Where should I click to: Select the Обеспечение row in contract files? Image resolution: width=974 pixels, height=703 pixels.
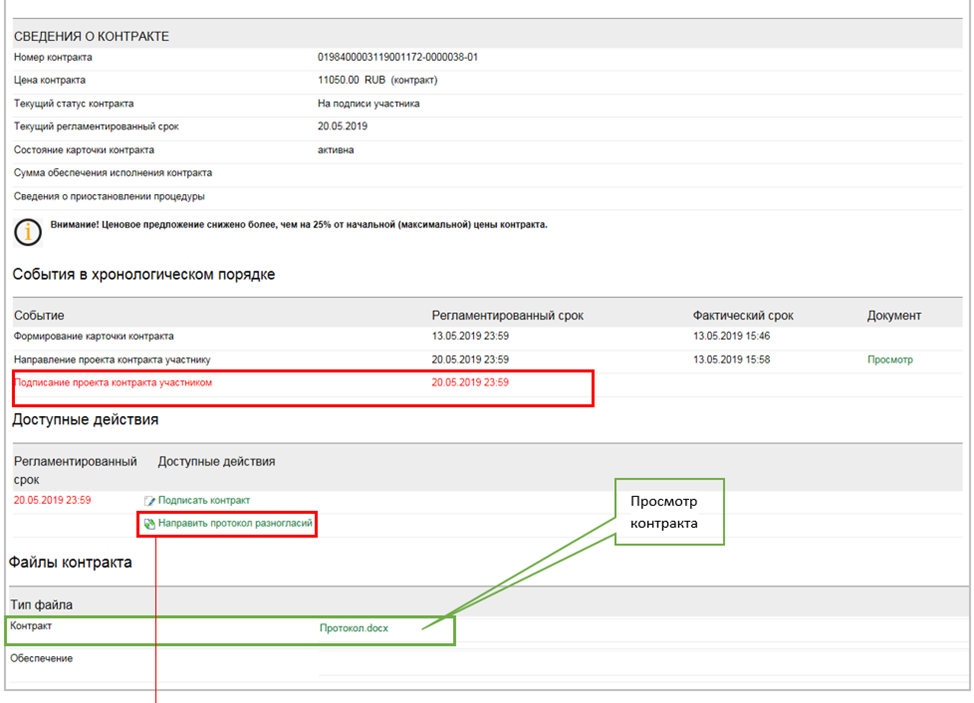coord(41,659)
